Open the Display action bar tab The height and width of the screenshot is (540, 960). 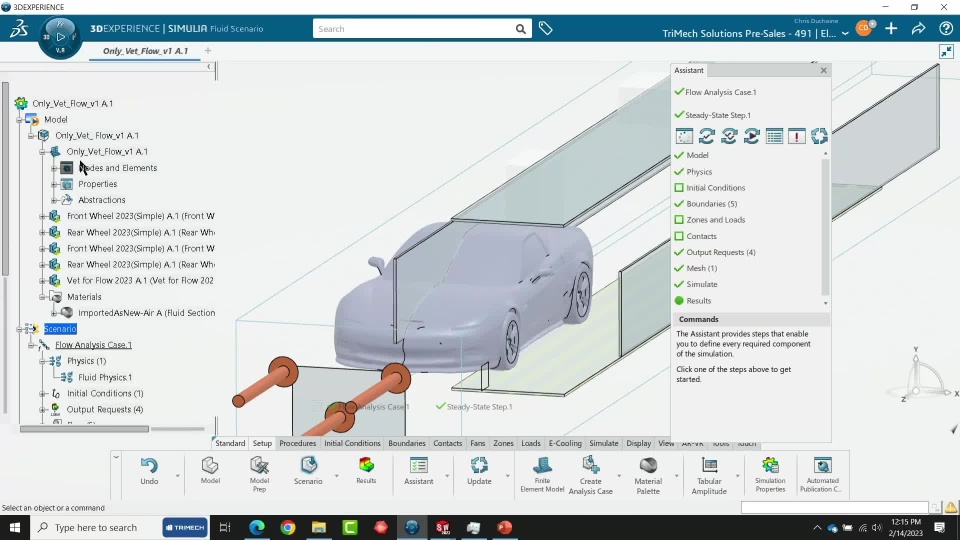pos(639,443)
